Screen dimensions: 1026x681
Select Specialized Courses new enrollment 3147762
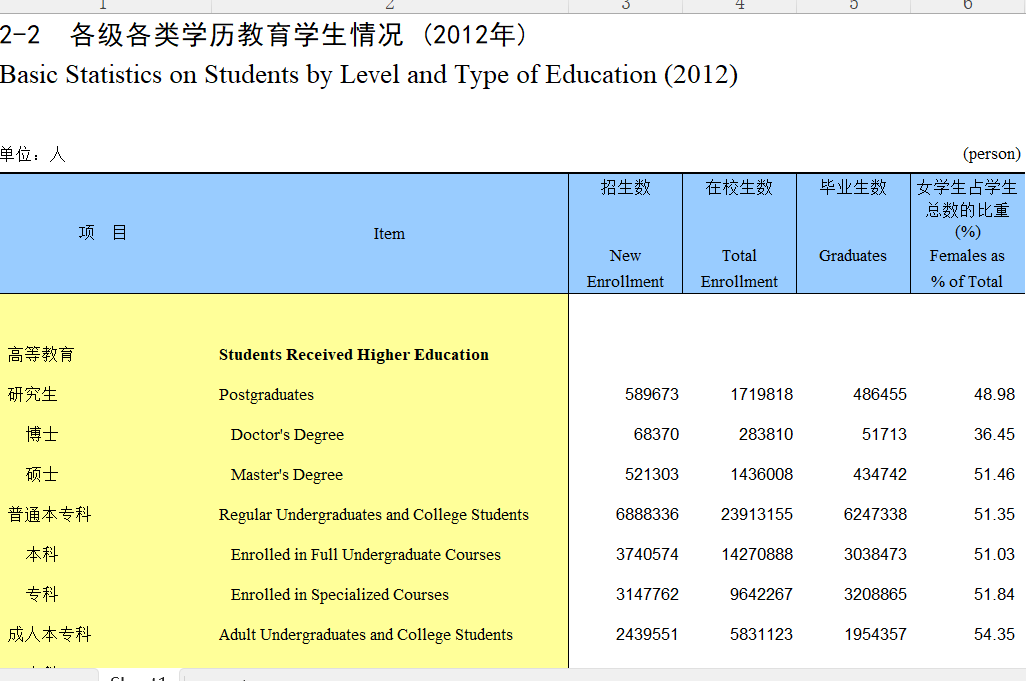[647, 594]
